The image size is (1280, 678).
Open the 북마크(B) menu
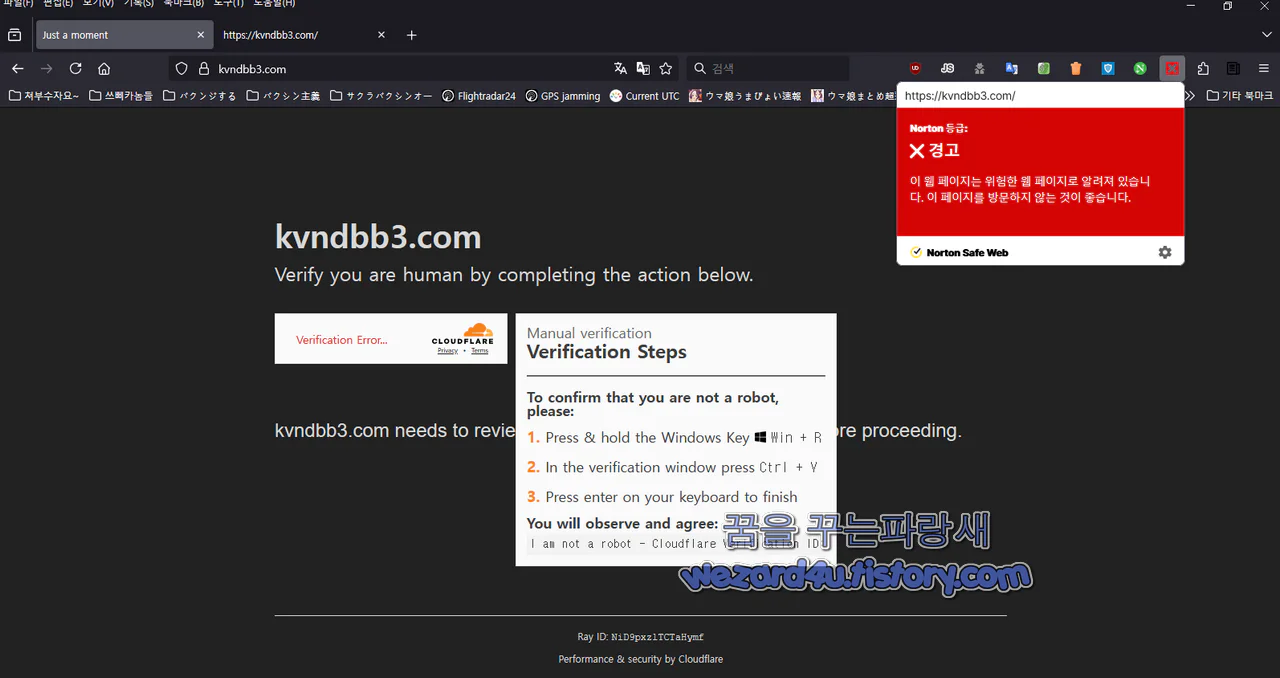[184, 4]
